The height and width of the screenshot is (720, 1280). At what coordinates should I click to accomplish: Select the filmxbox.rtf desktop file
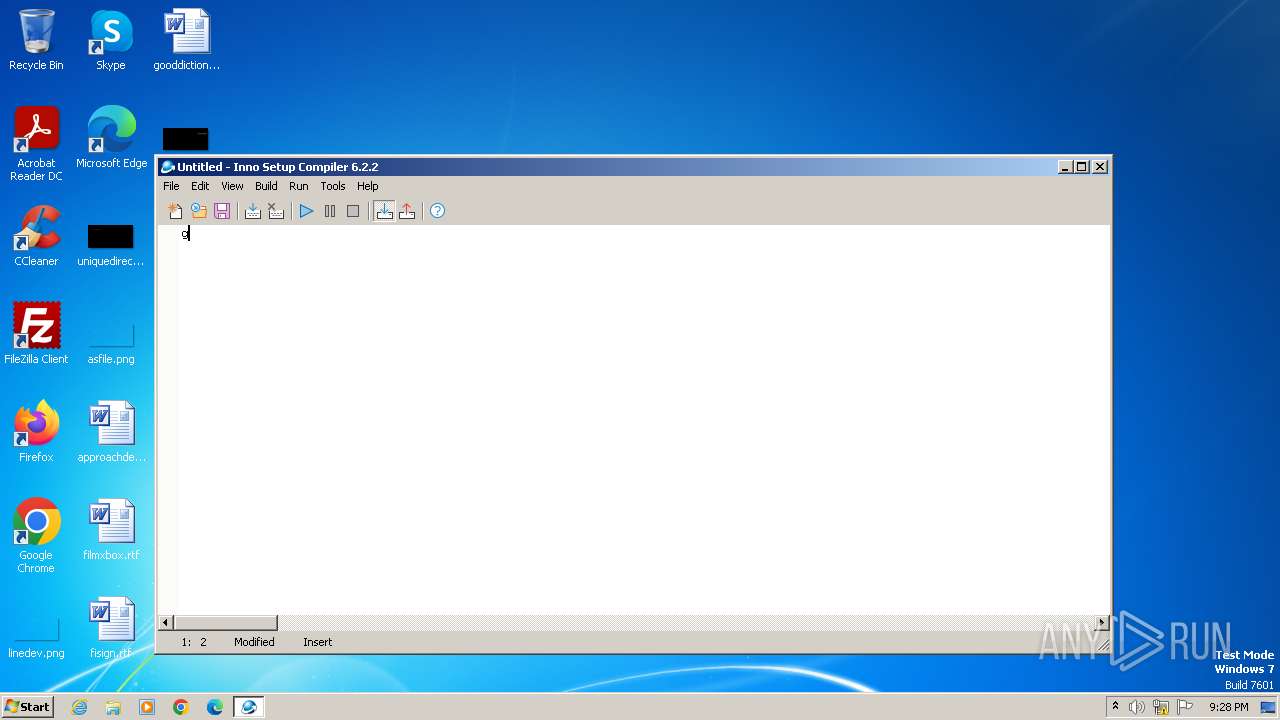[111, 530]
